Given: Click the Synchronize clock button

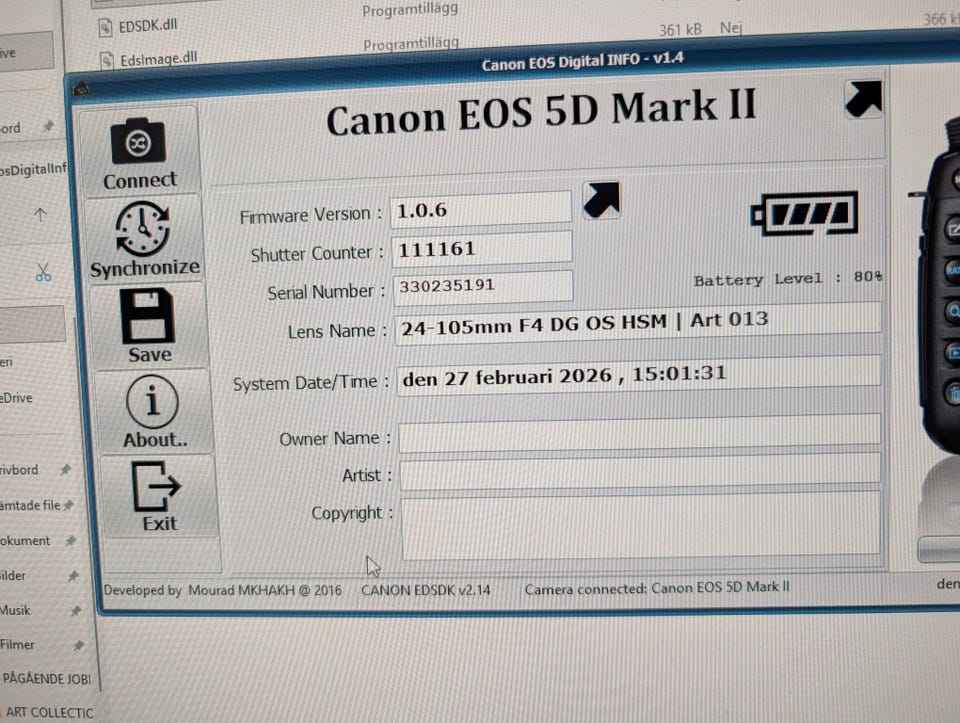Looking at the screenshot, I should [144, 239].
